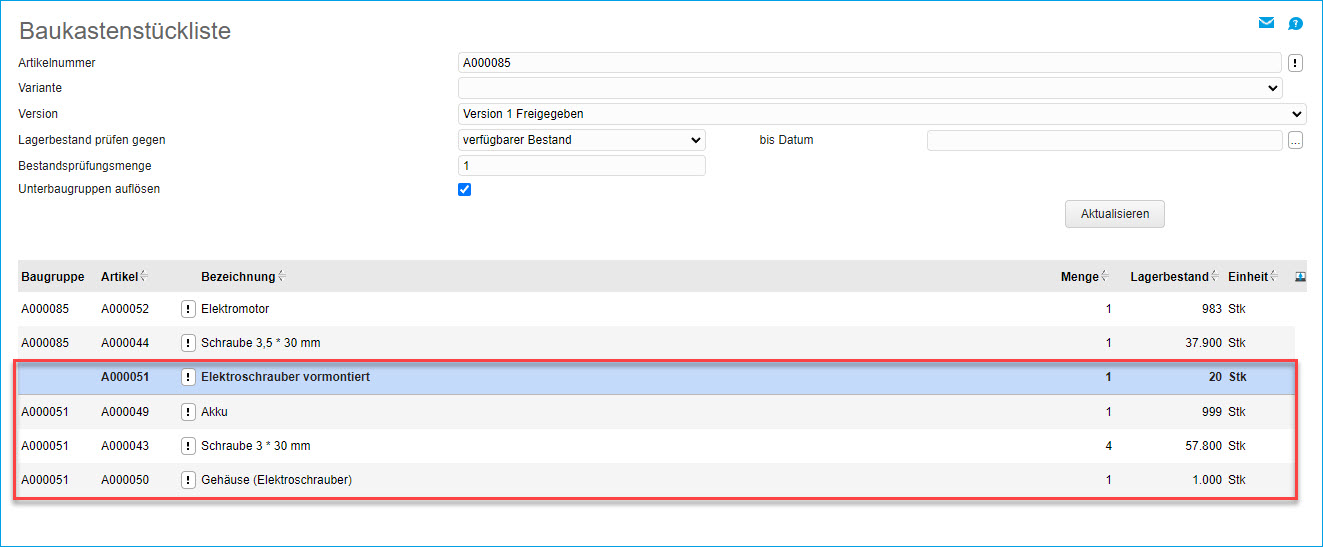1323x547 pixels.
Task: Focus the Artikelnummer input field
Action: (x=869, y=63)
